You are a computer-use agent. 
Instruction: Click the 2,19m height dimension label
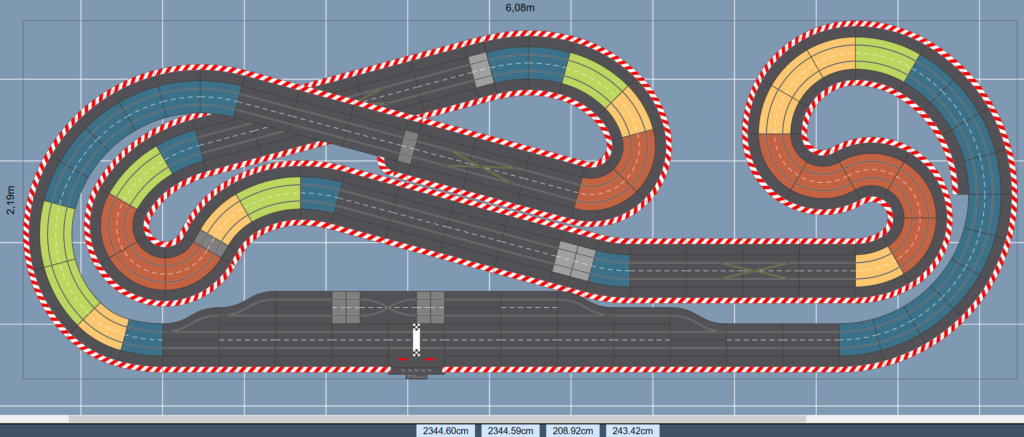pyautogui.click(x=10, y=200)
